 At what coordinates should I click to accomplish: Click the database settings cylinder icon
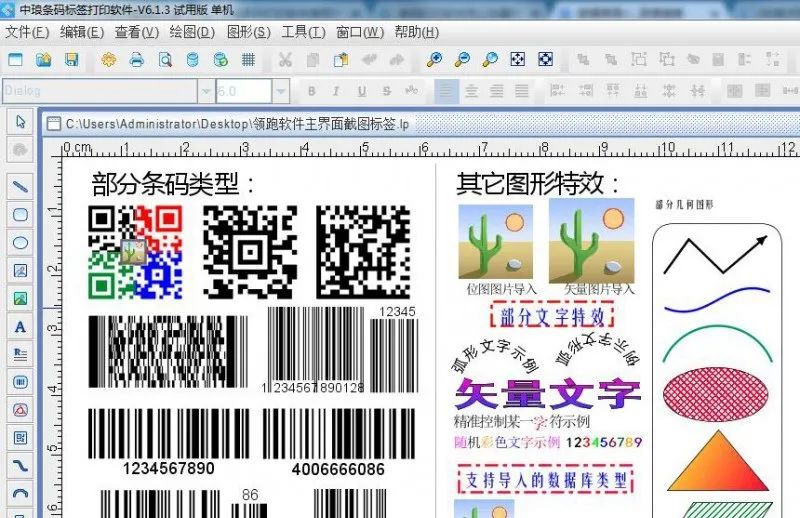pyautogui.click(x=192, y=60)
